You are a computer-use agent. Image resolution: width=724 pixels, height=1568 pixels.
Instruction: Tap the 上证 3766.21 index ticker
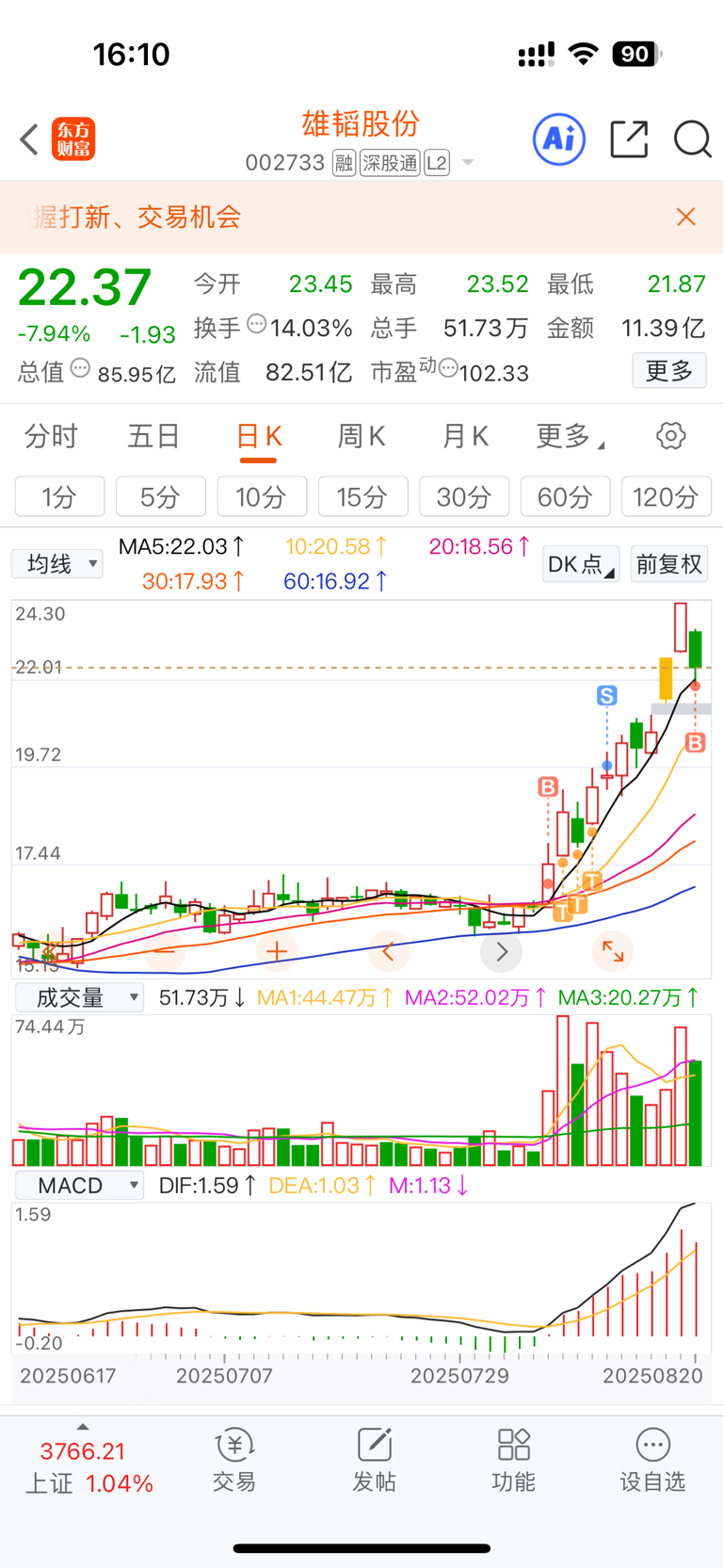pyautogui.click(x=88, y=1467)
